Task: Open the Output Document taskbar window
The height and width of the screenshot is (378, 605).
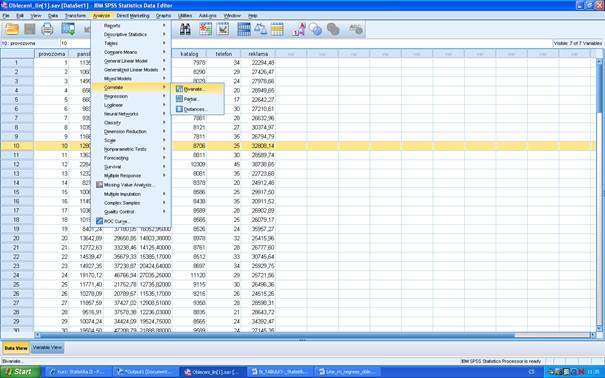Action: 145,372
